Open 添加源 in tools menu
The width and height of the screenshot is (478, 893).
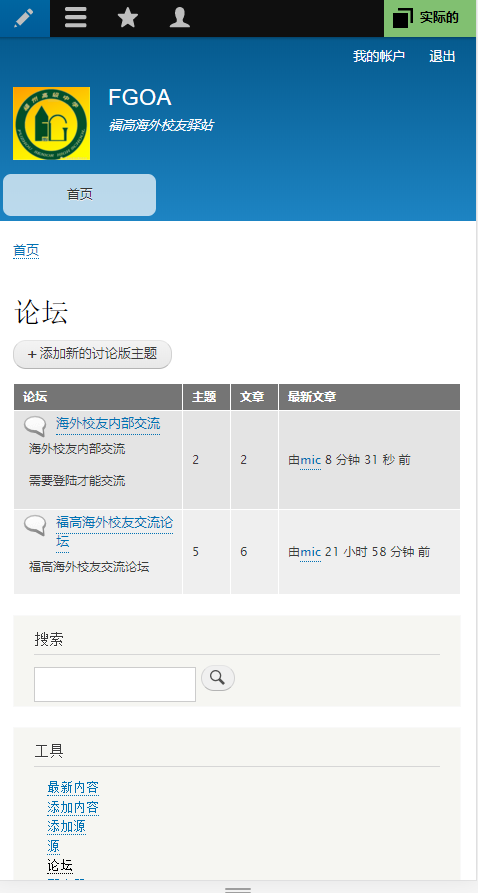[67, 827]
